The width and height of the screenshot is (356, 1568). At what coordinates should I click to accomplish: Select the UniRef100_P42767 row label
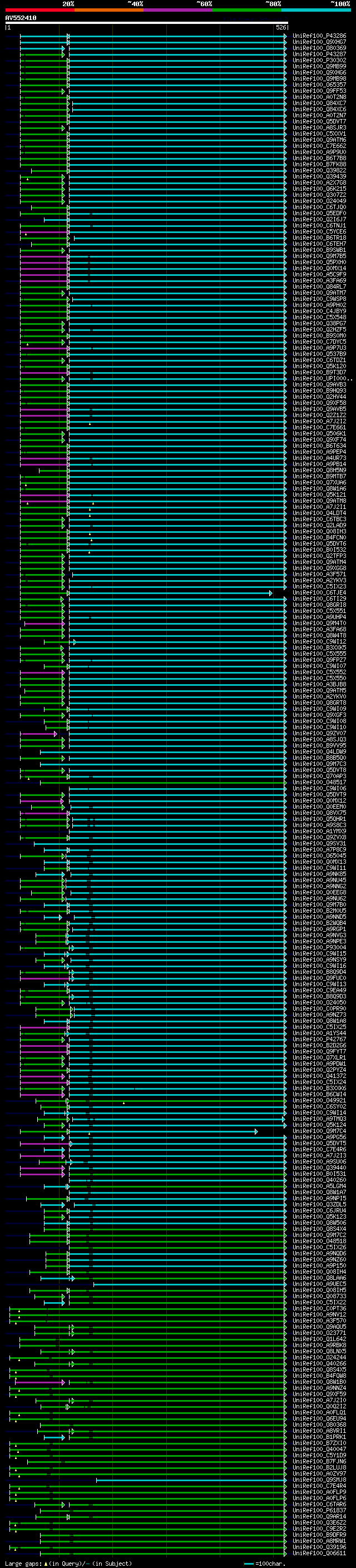click(319, 1040)
